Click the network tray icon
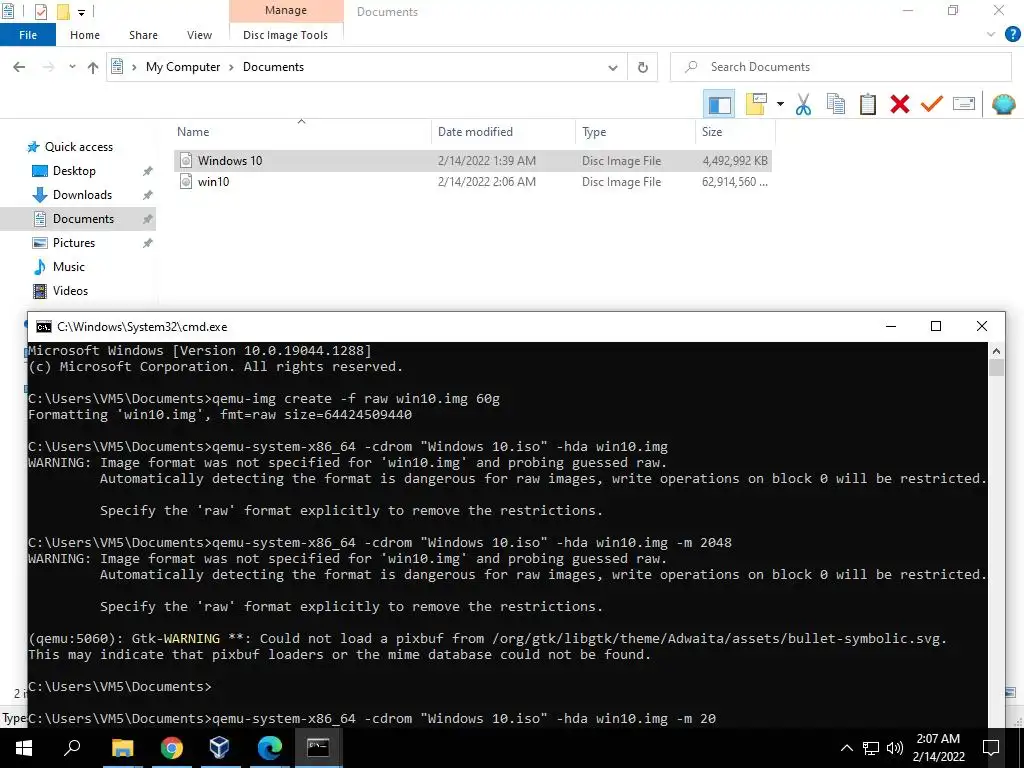 [871, 748]
